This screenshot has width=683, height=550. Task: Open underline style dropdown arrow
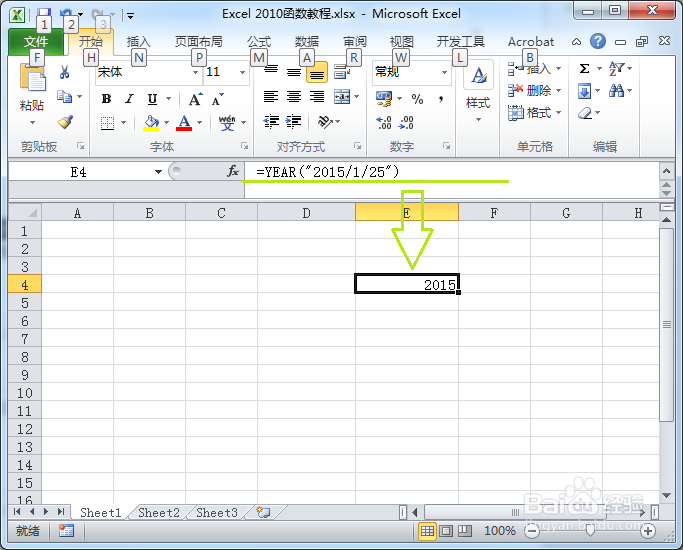click(168, 99)
